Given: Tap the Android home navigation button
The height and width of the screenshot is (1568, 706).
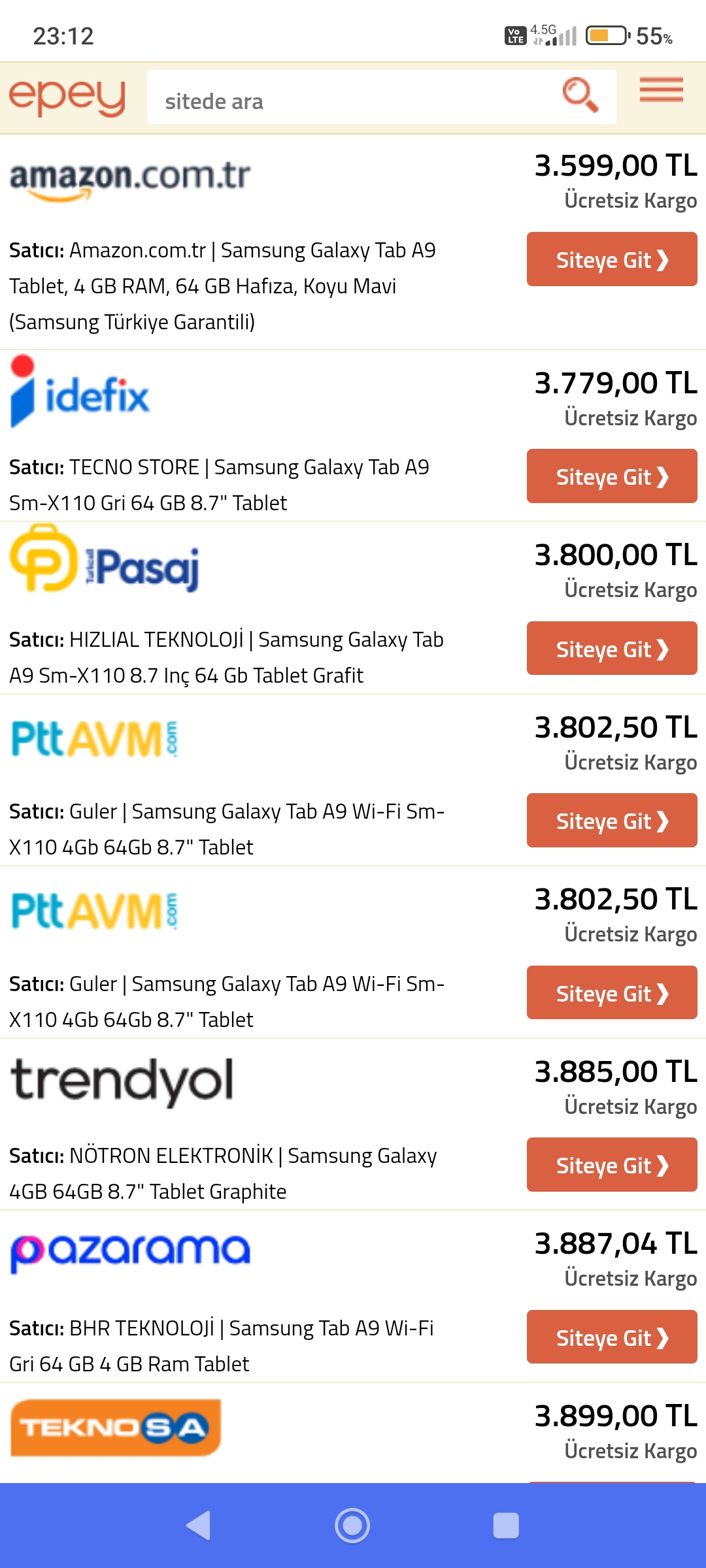Looking at the screenshot, I should (x=352, y=1526).
